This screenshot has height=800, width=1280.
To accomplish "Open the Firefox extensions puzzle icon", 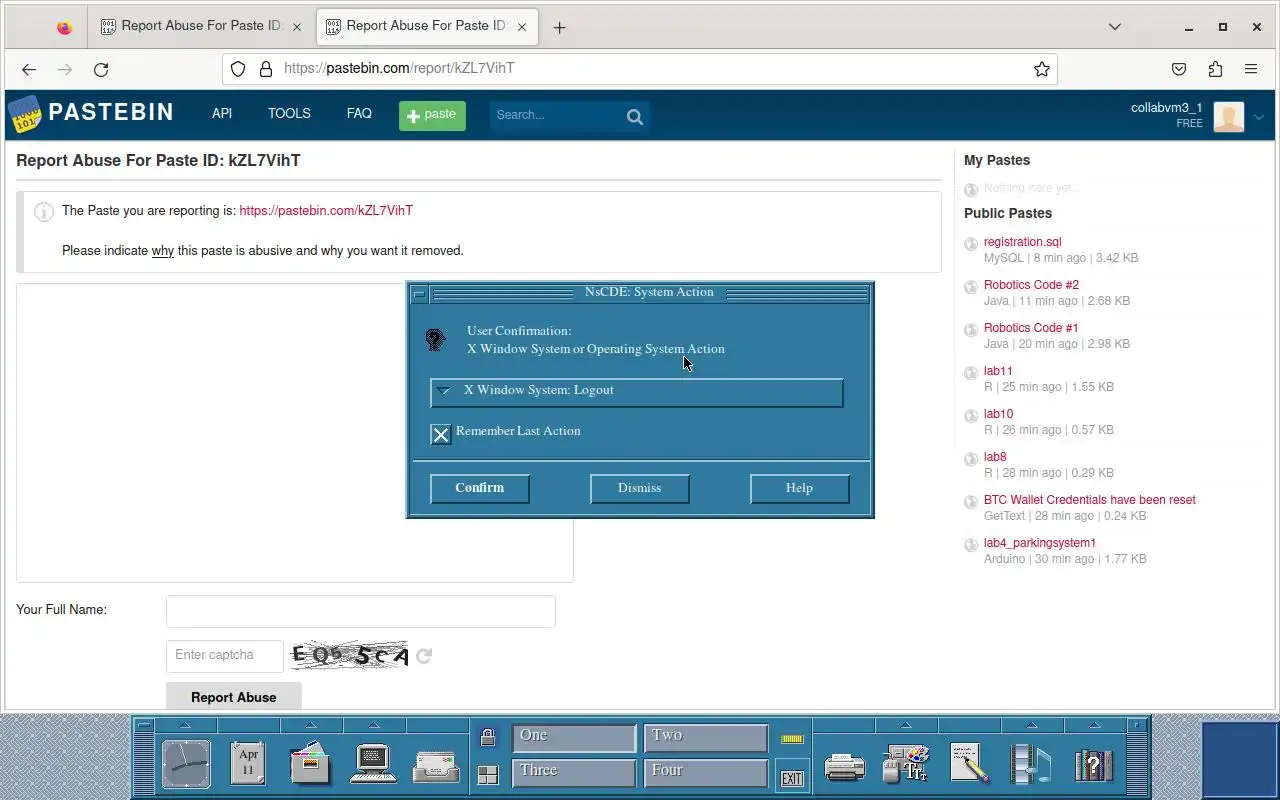I will [x=1215, y=69].
